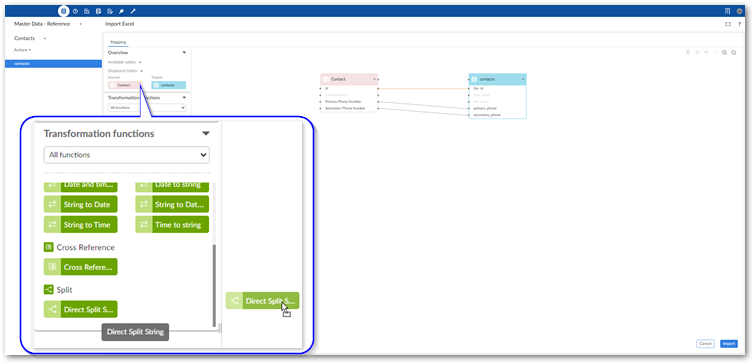Click the delete trash icon on canvas toolbar
754x364 pixels.
tap(688, 52)
